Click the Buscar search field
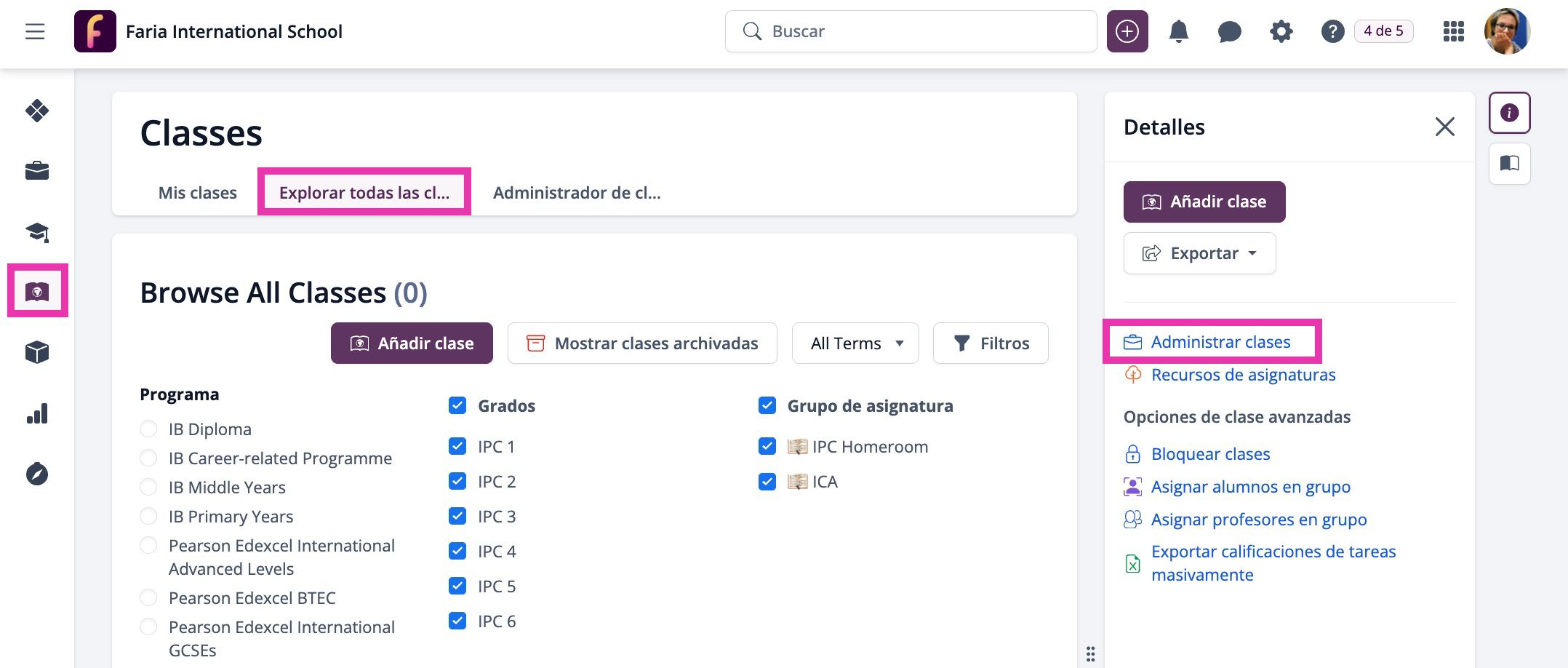The width and height of the screenshot is (1568, 668). click(911, 31)
